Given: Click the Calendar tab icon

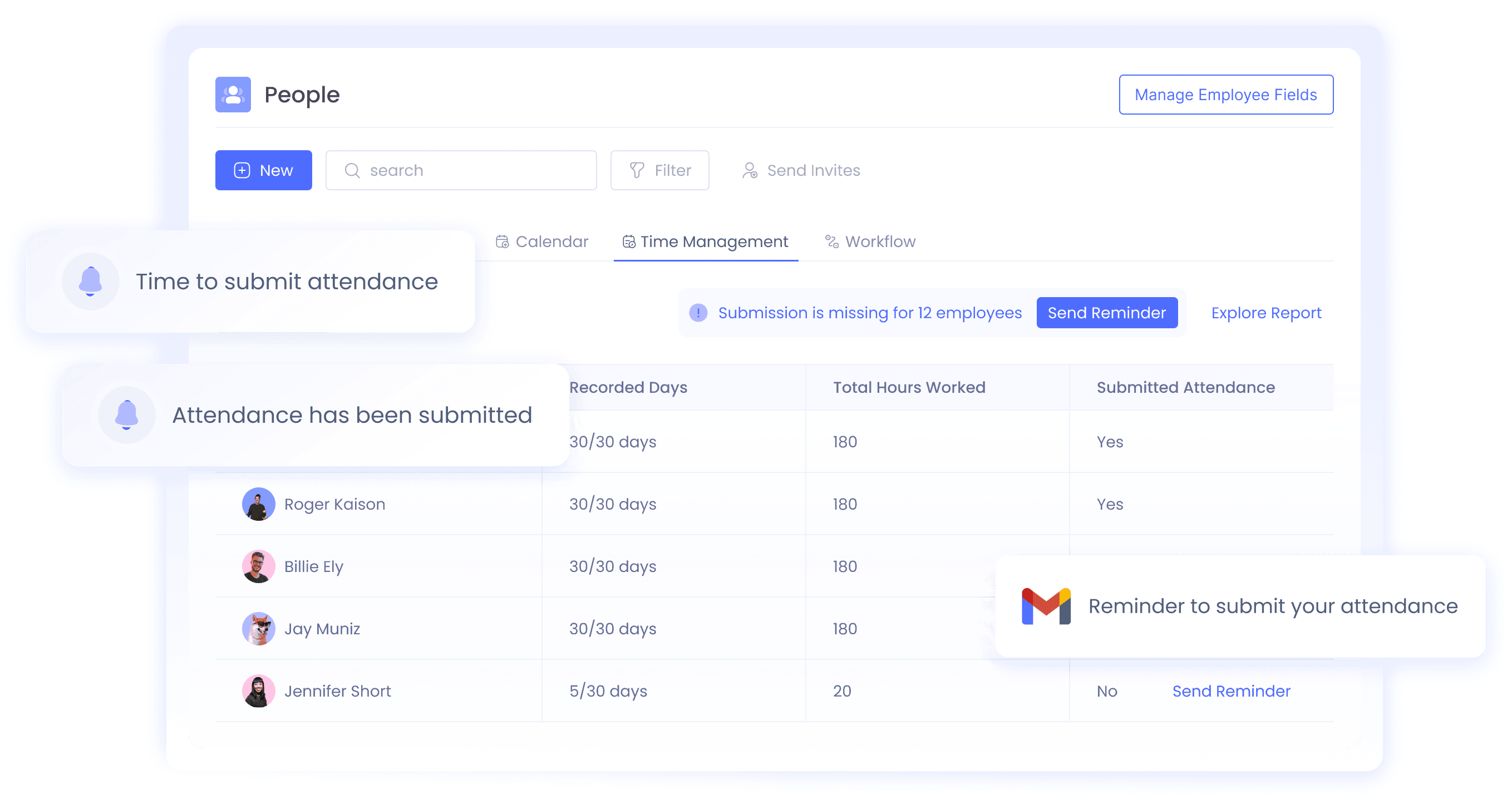Looking at the screenshot, I should click(x=501, y=242).
